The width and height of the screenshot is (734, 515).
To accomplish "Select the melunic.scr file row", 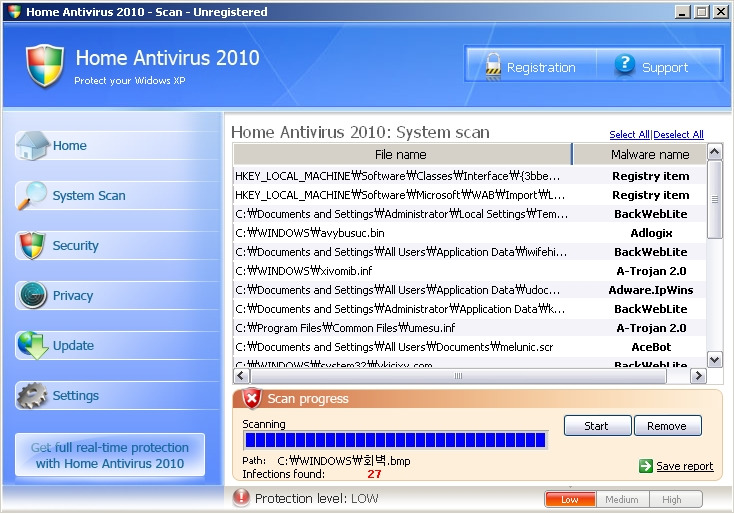I will tap(470, 347).
